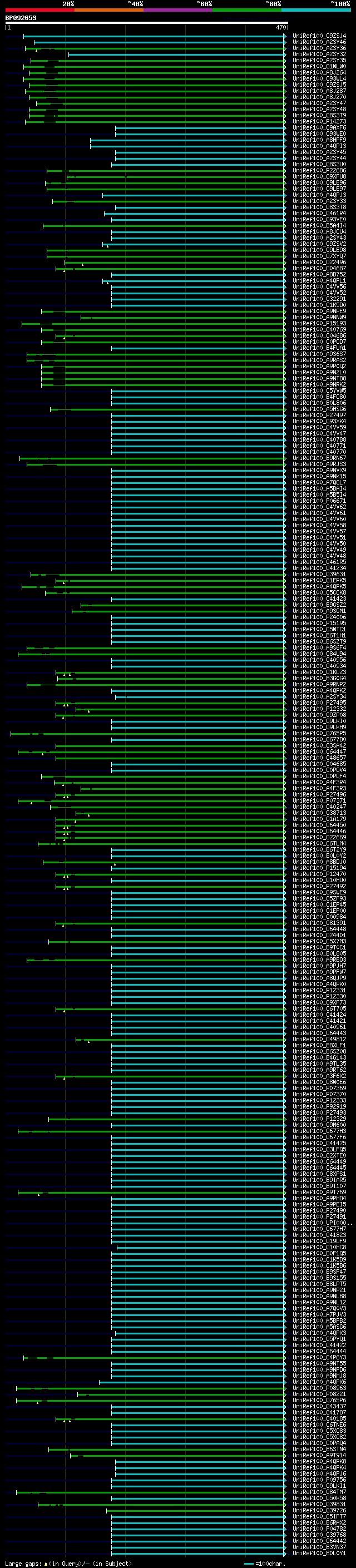Select hit UniRef100_B5A4I4
Viewport: 356px width, 1568px height.
tap(319, 226)
